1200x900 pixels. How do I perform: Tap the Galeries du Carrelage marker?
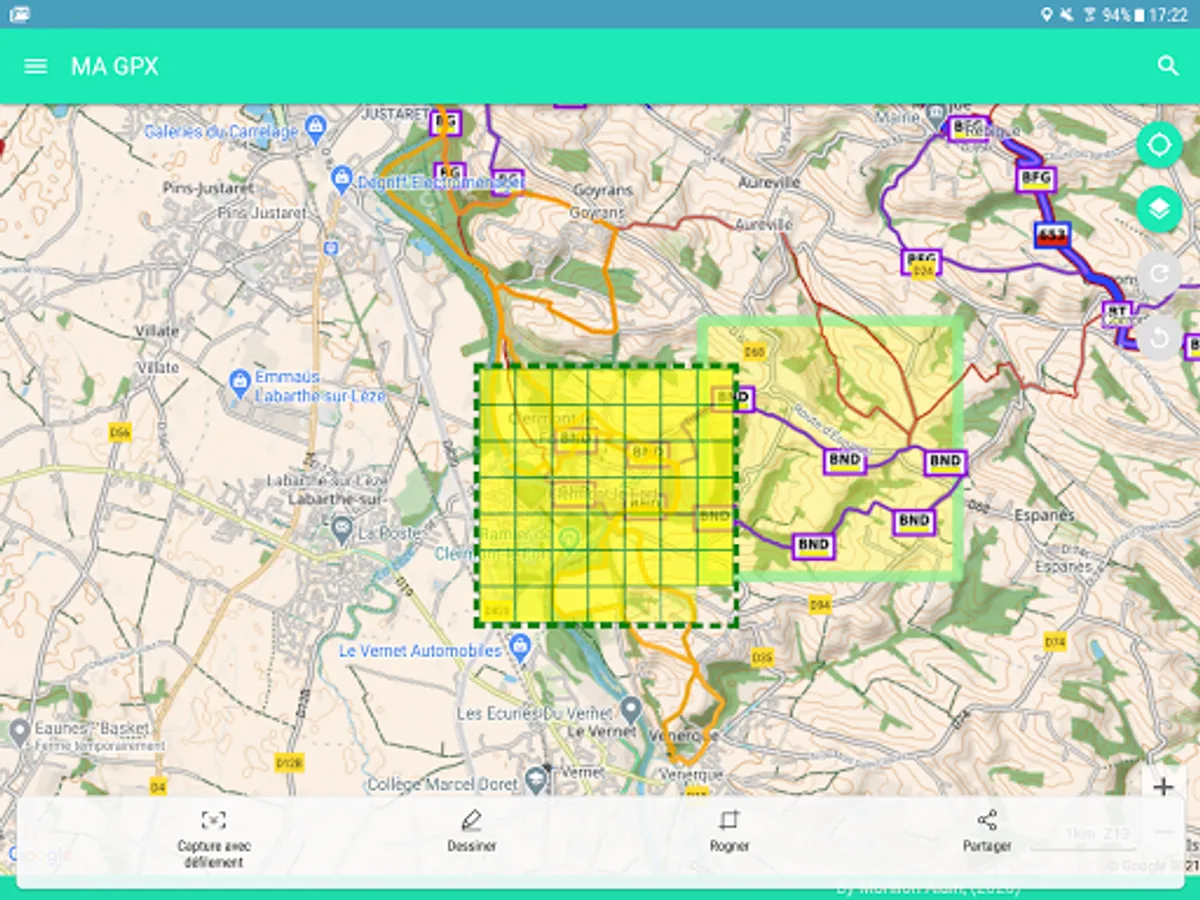pos(316,126)
